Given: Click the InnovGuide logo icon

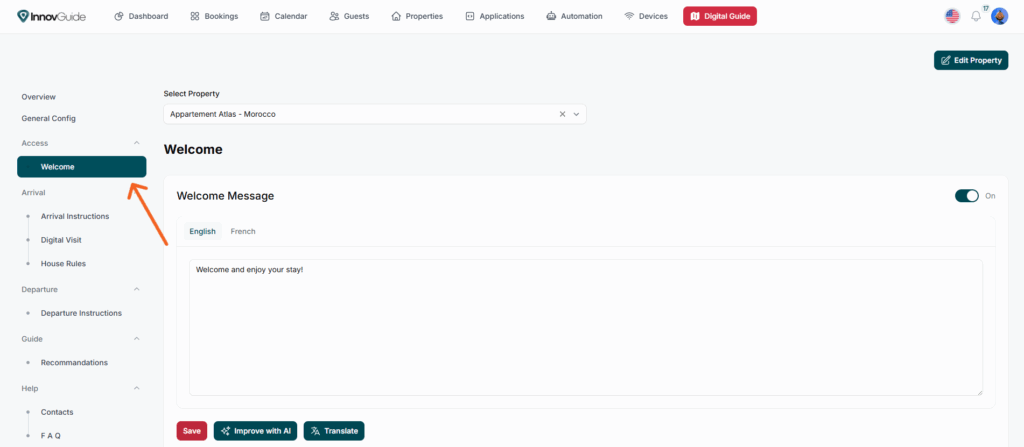Looking at the screenshot, I should pyautogui.click(x=24, y=16).
